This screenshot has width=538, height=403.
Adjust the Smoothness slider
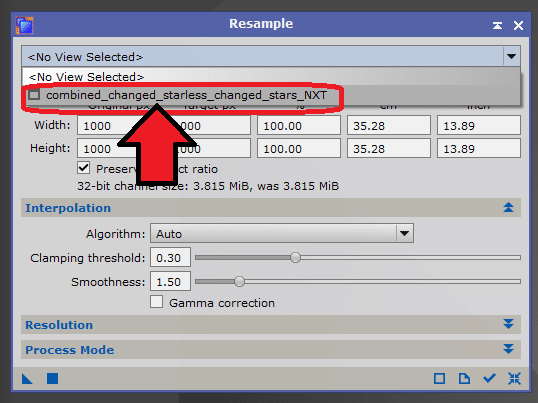[239, 282]
